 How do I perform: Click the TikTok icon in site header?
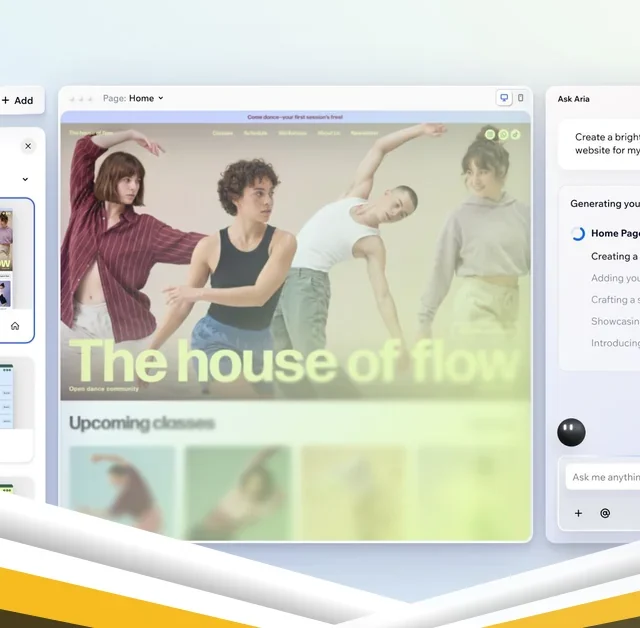point(517,134)
